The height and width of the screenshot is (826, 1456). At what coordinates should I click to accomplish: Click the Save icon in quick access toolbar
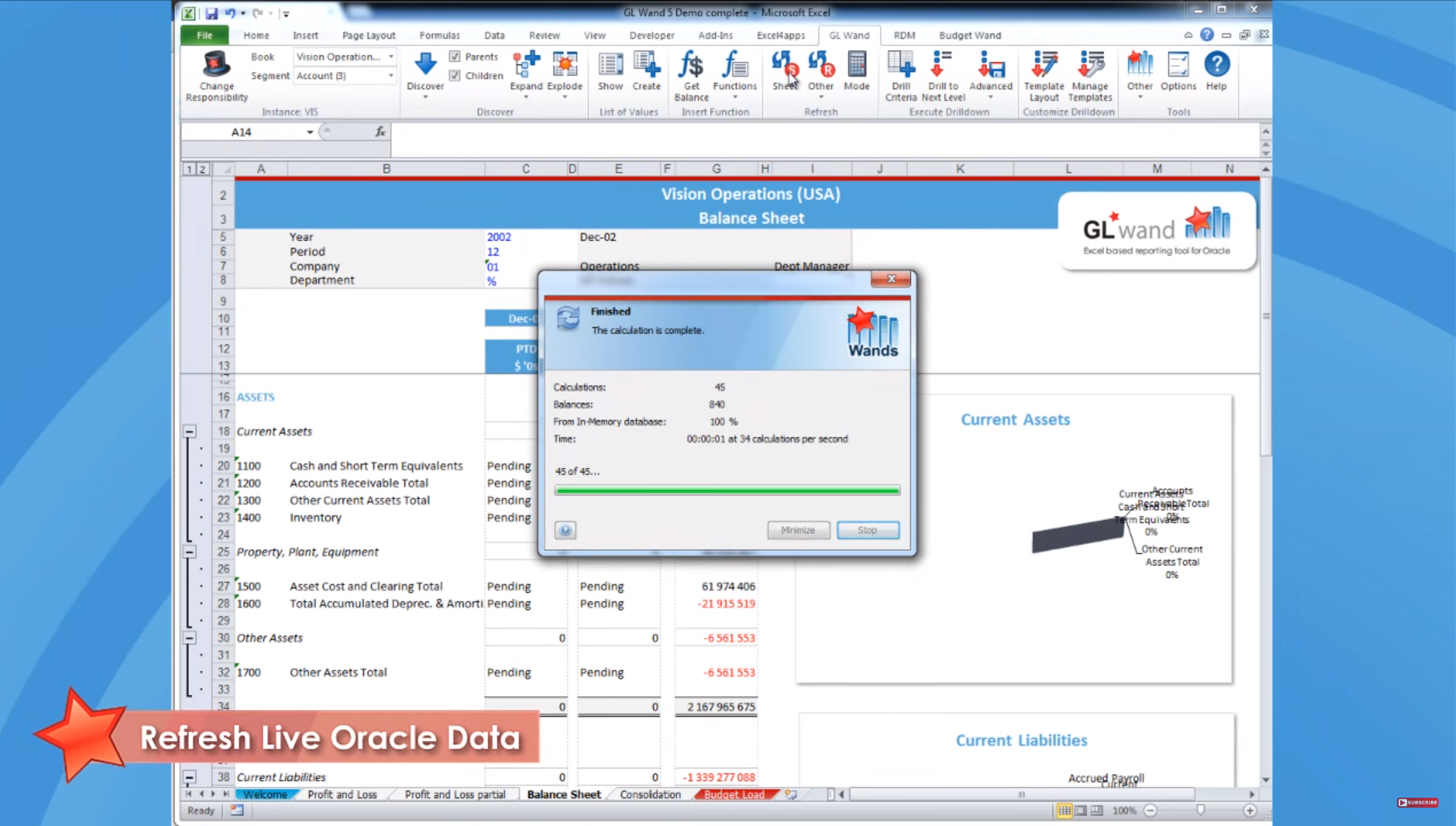(212, 13)
